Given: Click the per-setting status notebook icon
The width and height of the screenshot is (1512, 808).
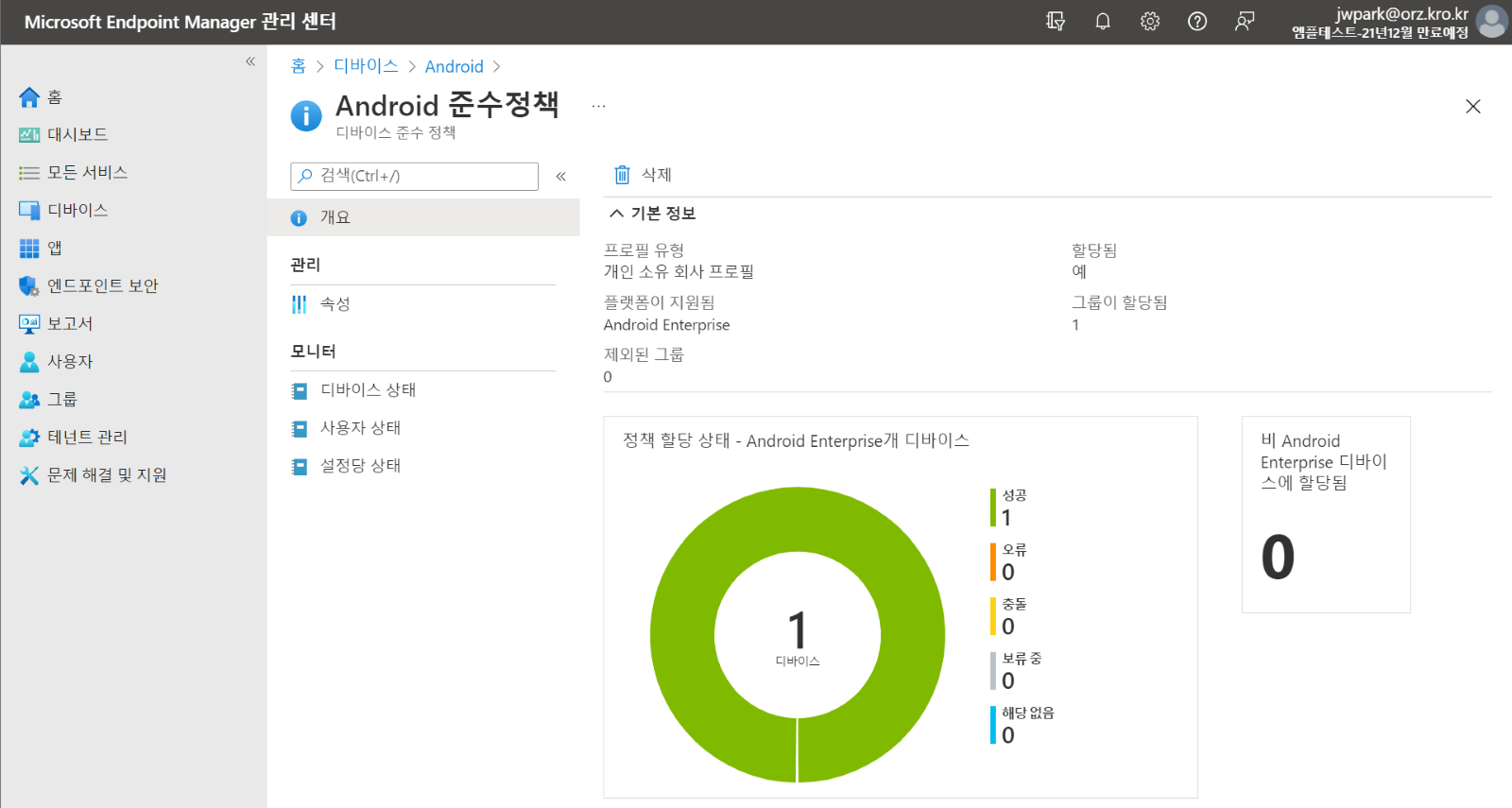Looking at the screenshot, I should tap(300, 467).
